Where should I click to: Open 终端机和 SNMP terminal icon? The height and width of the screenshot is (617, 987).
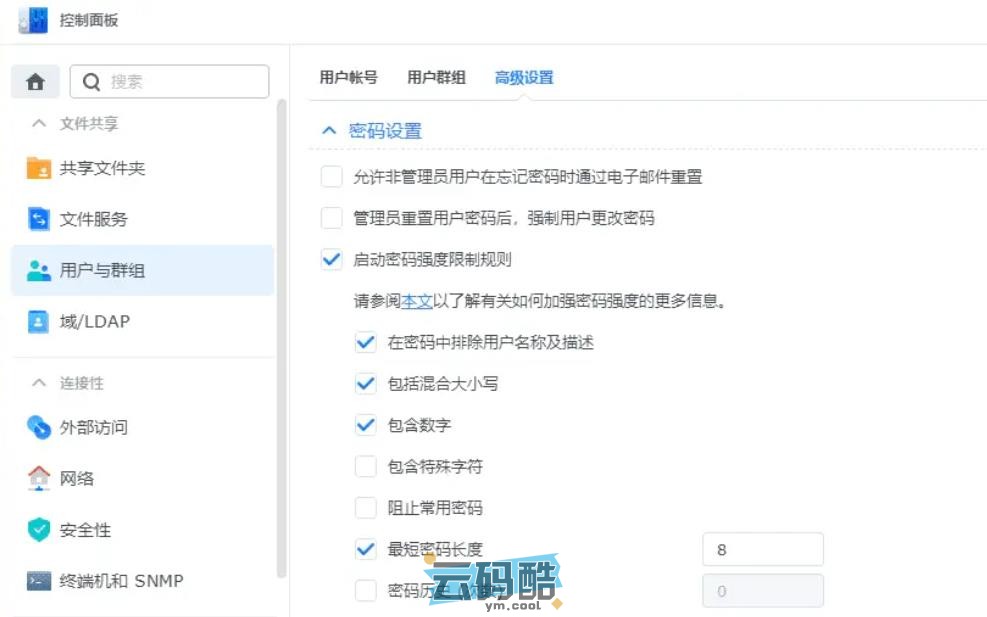pyautogui.click(x=39, y=581)
